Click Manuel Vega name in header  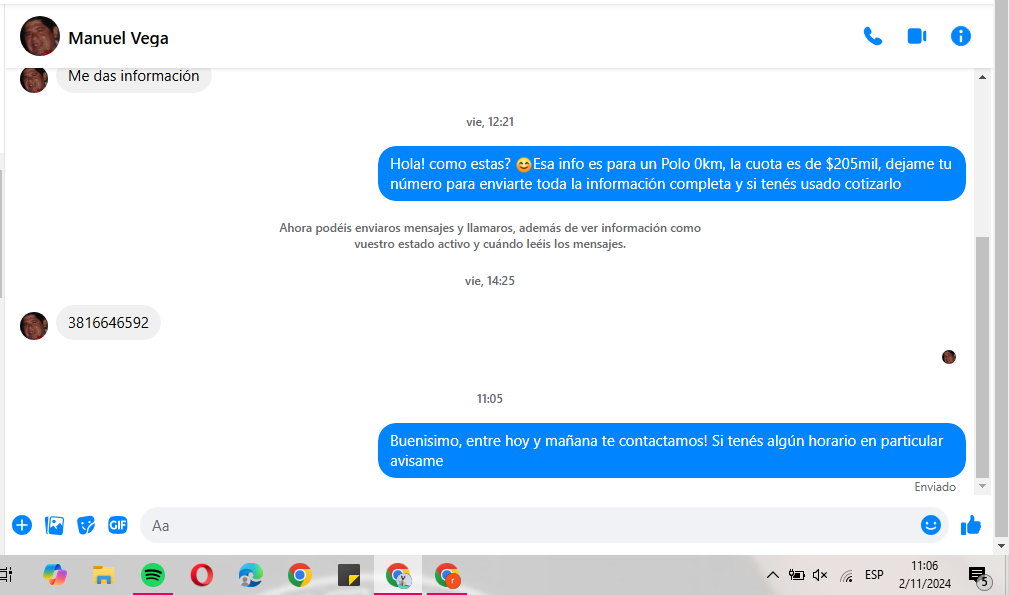click(118, 38)
